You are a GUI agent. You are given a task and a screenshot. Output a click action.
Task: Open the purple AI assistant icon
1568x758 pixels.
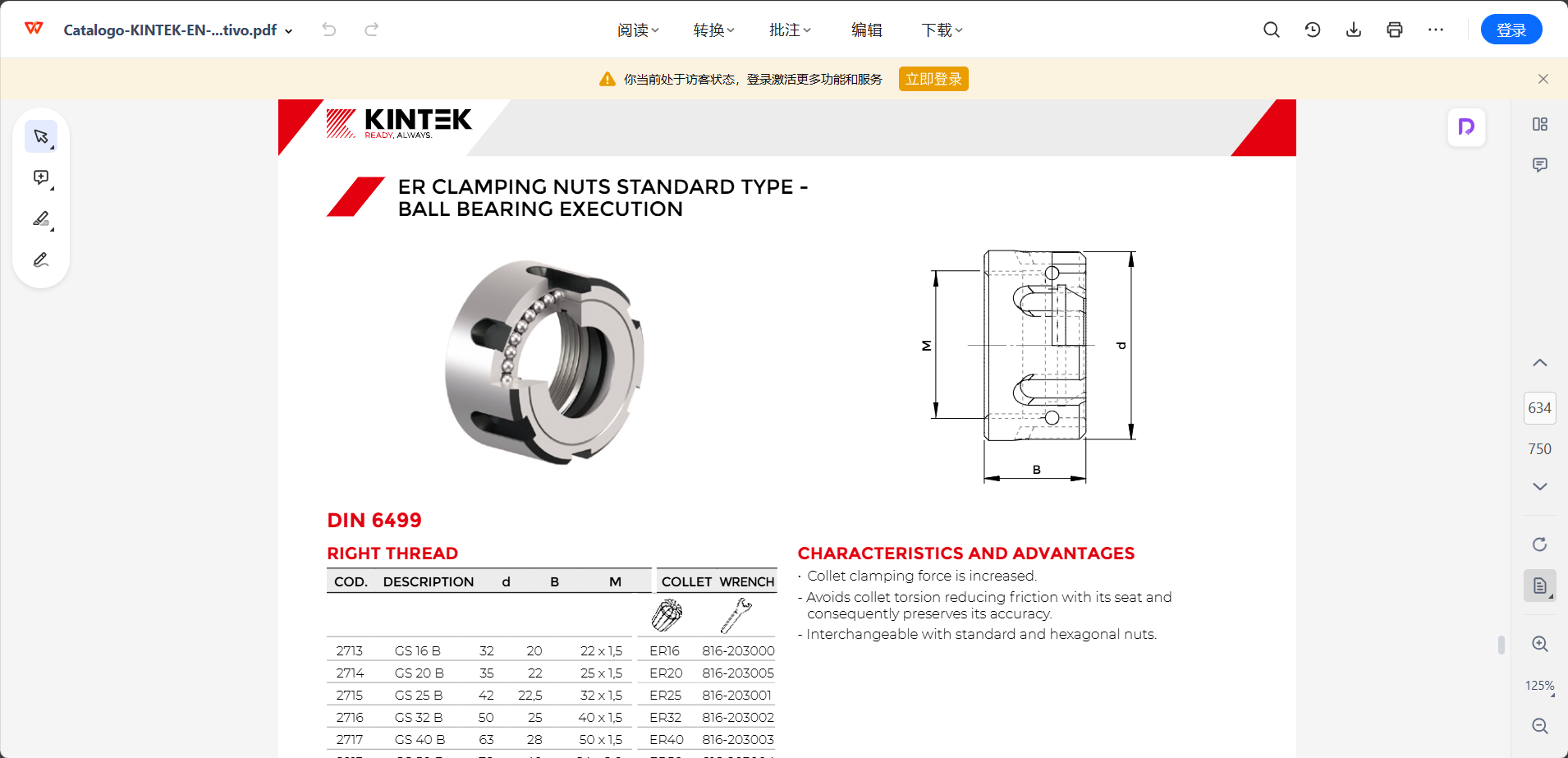(1466, 127)
